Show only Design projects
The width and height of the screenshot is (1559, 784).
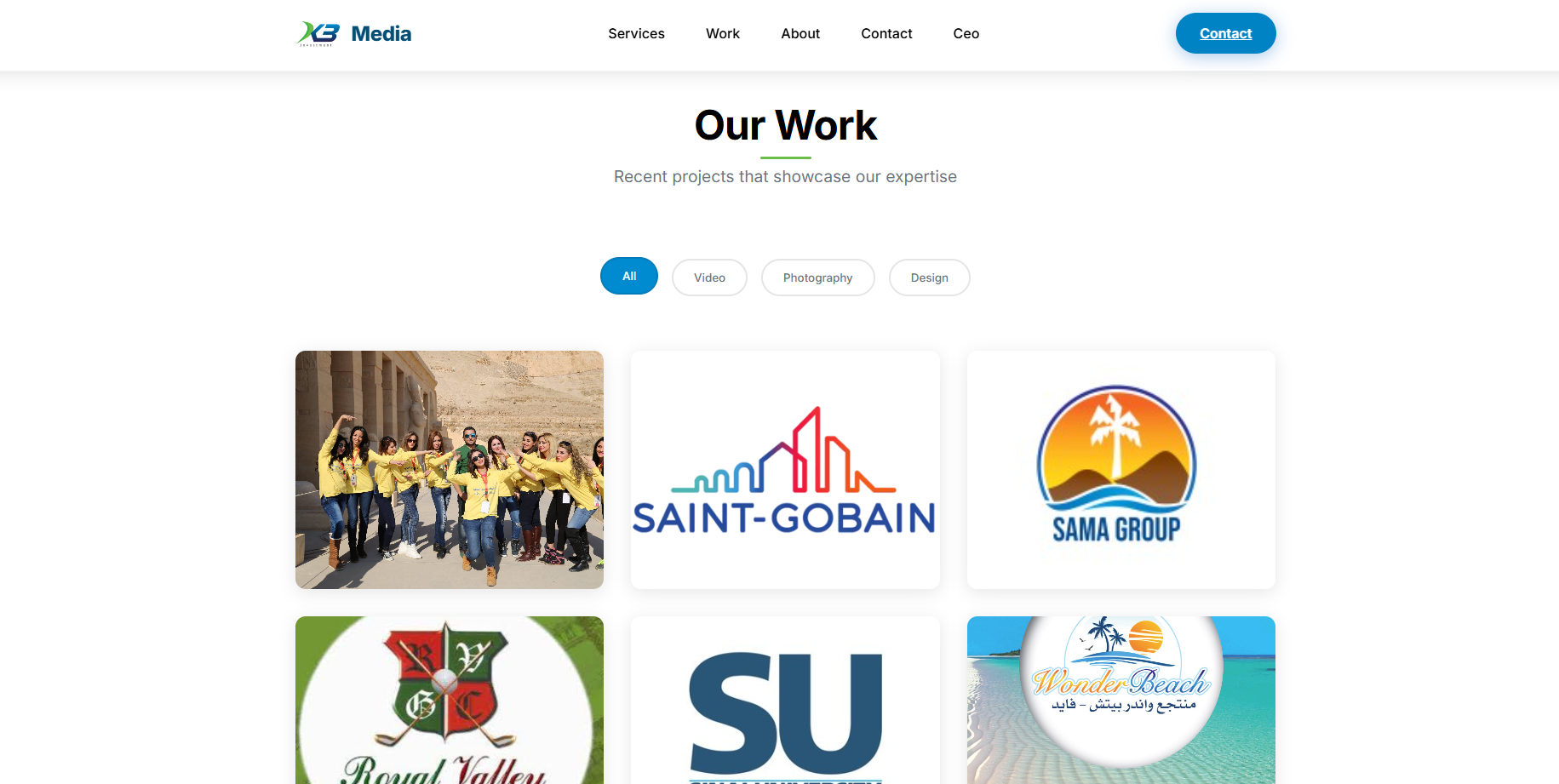click(929, 278)
